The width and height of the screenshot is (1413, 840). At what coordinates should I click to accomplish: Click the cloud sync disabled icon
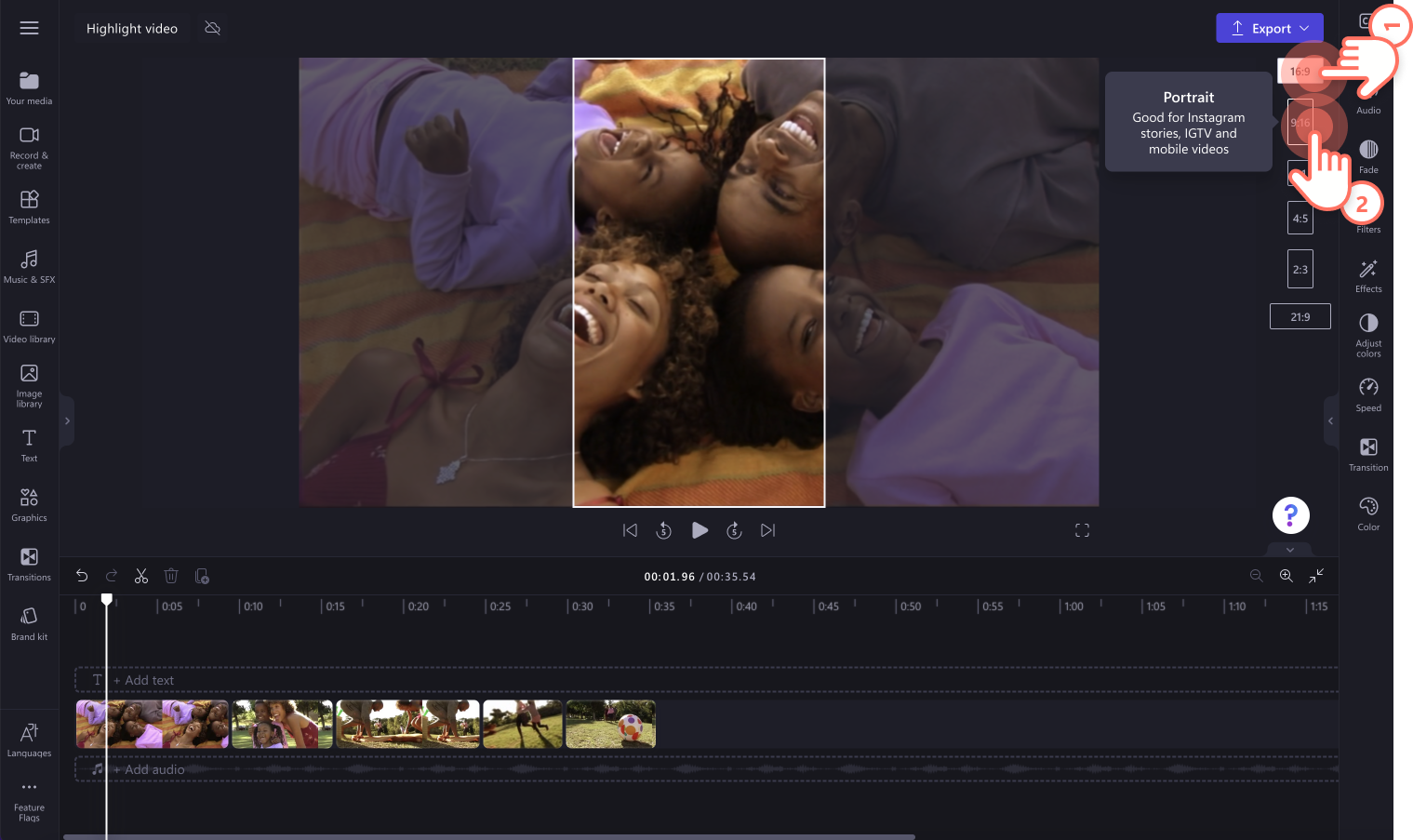212,28
